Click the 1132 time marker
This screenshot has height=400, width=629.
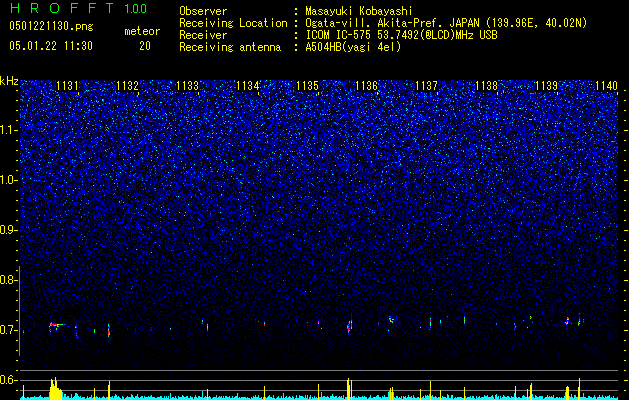click(x=128, y=86)
